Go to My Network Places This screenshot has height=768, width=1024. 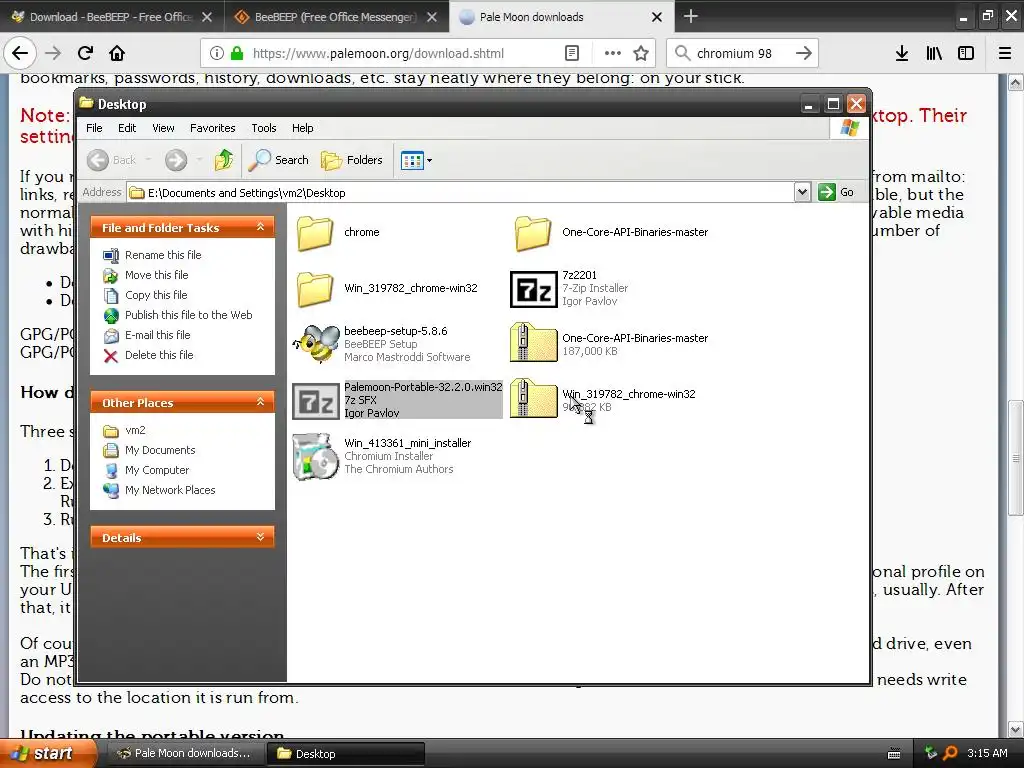point(170,490)
